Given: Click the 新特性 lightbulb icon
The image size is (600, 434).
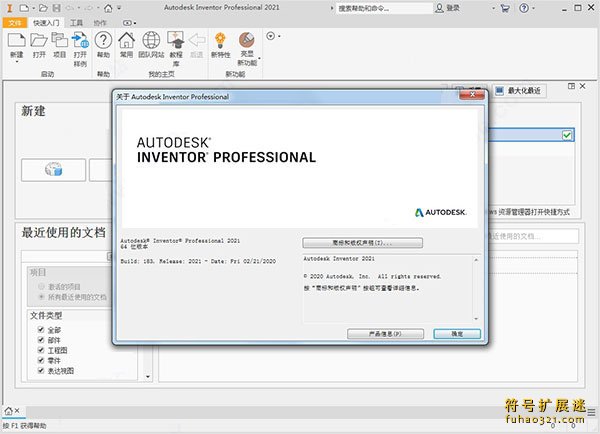Looking at the screenshot, I should point(220,40).
